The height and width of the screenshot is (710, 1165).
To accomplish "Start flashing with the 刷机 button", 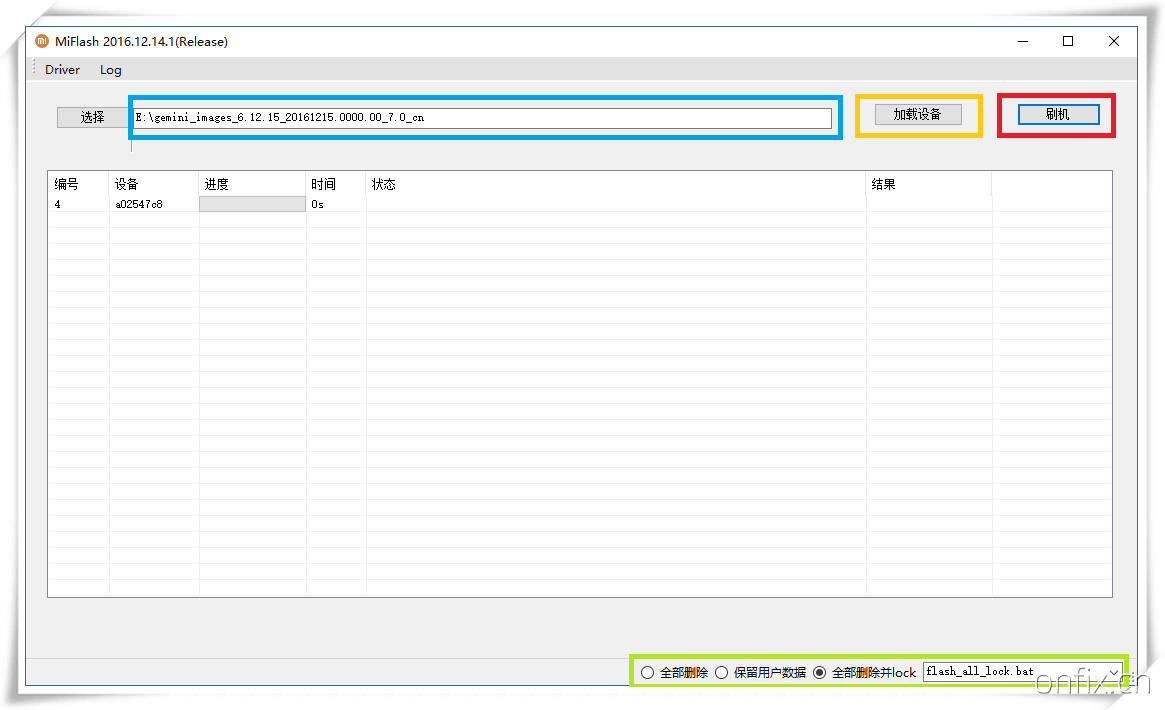I will pos(1058,115).
